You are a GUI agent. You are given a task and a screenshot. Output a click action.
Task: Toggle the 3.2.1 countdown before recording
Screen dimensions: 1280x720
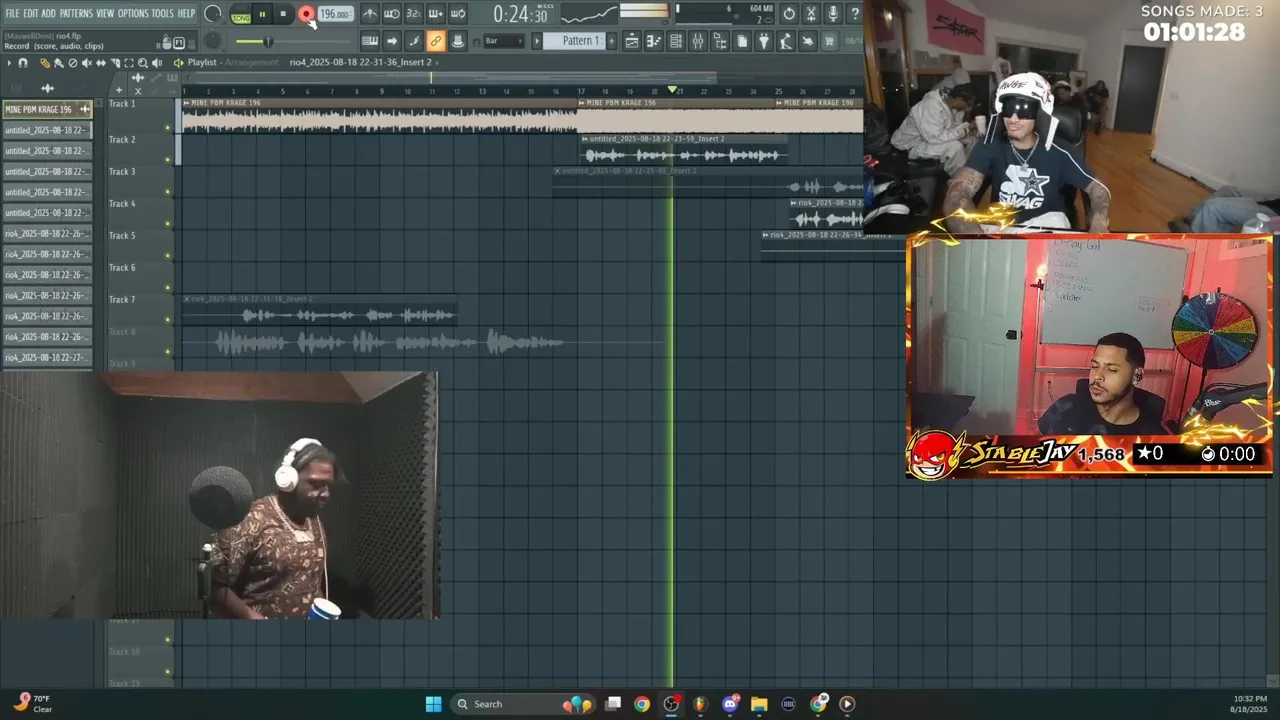click(414, 14)
